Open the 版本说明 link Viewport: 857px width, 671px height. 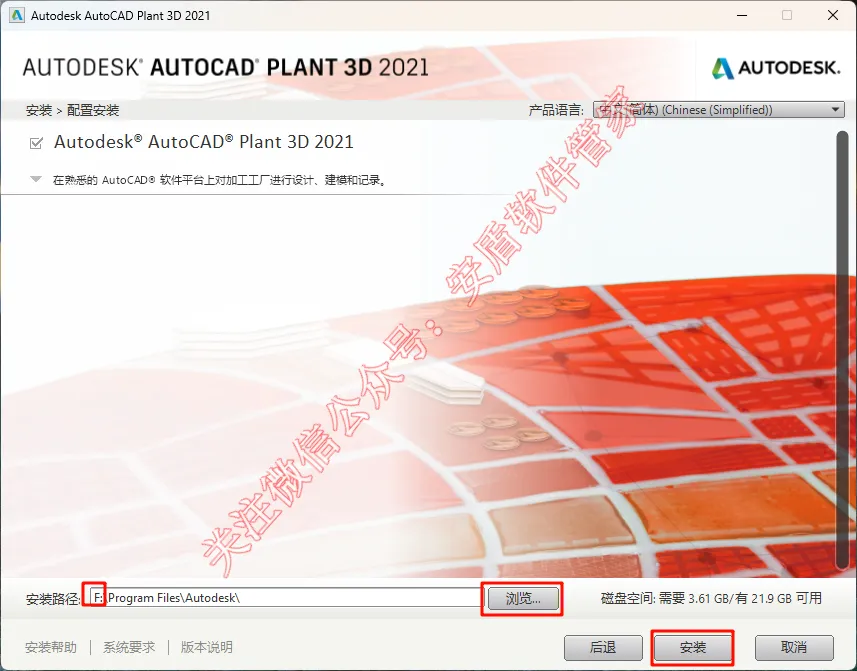tap(207, 648)
